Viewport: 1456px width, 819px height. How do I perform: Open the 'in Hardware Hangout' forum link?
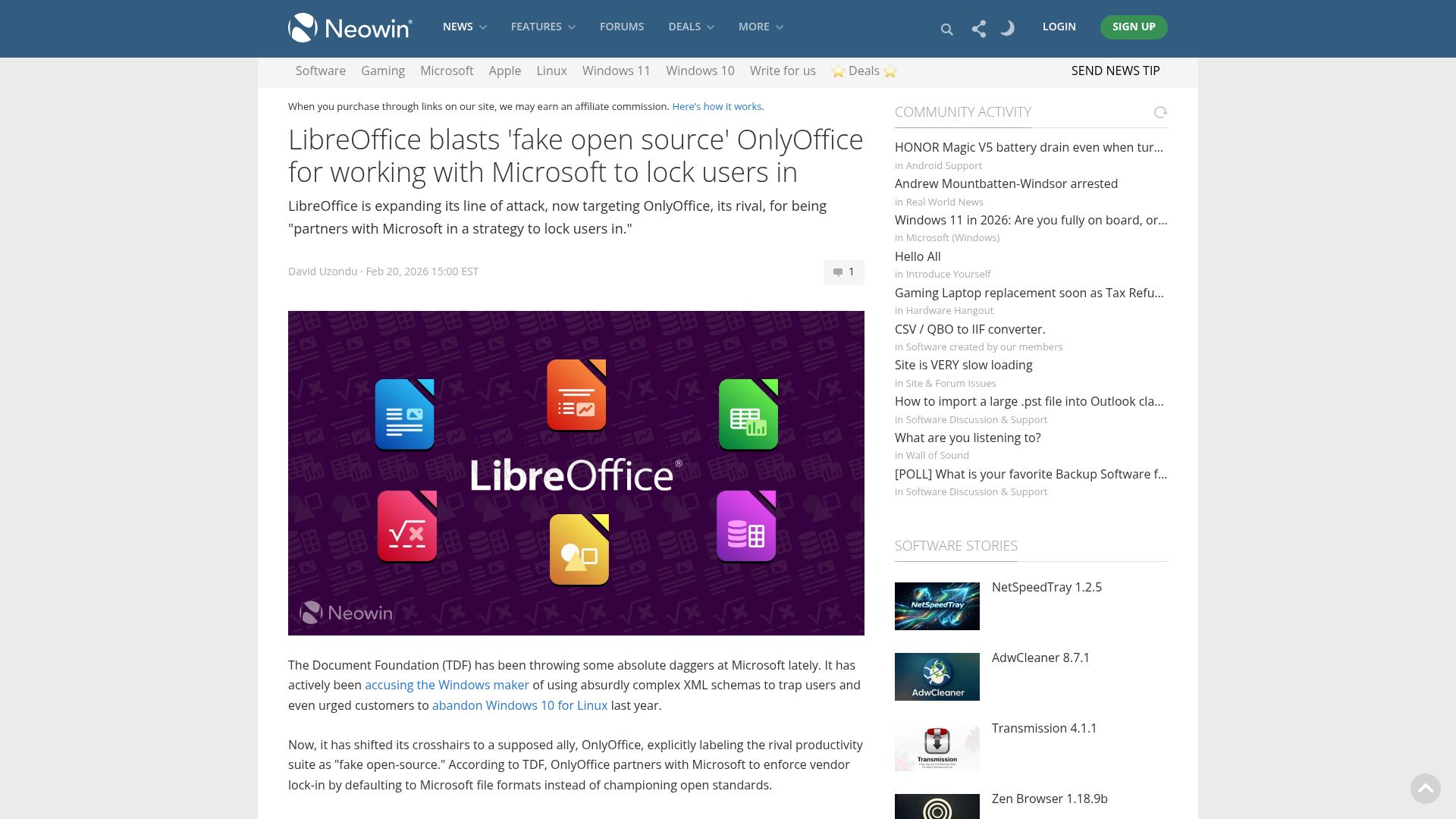pyautogui.click(x=944, y=310)
